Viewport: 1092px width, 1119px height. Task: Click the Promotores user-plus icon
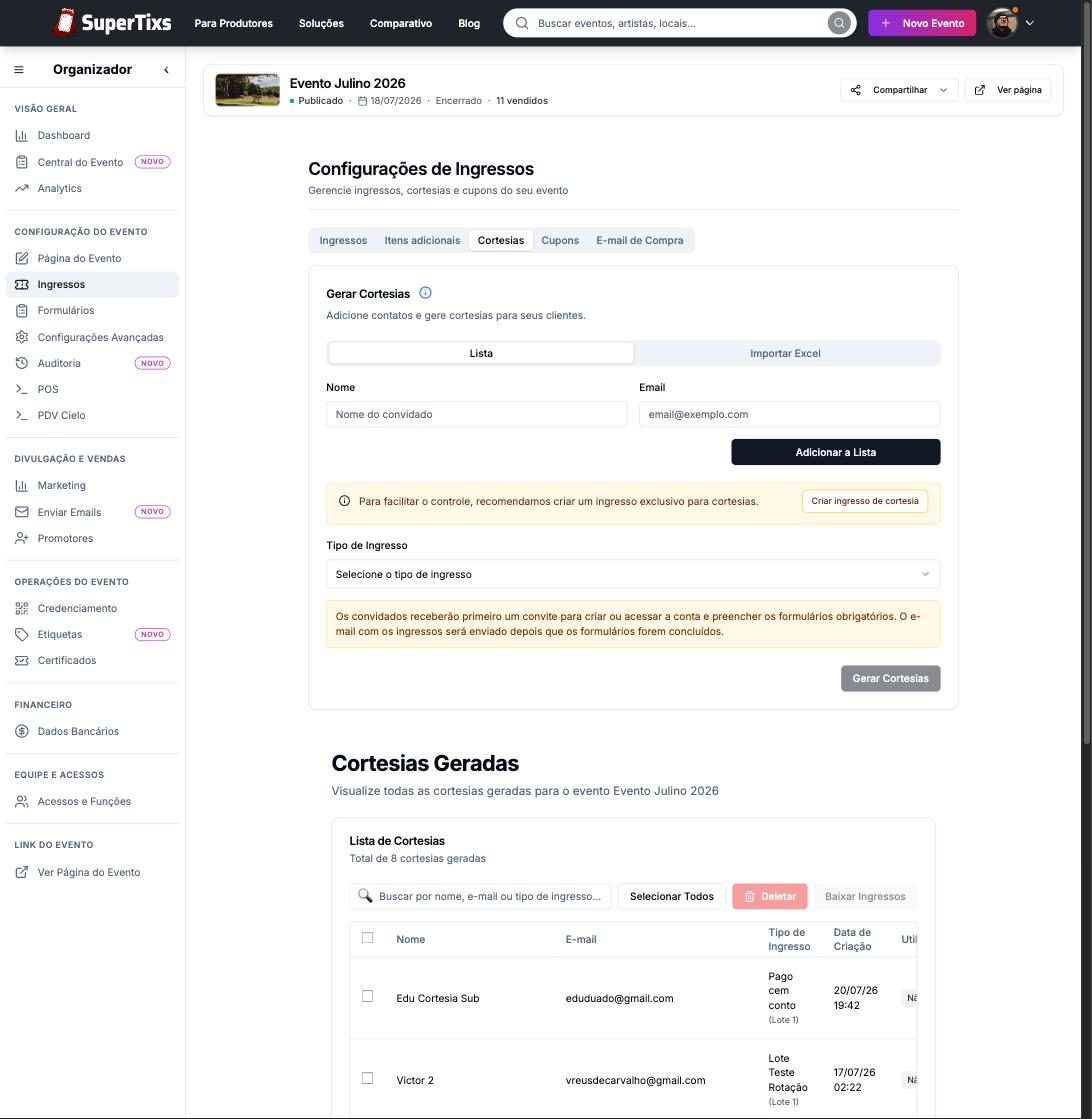pos(21,538)
